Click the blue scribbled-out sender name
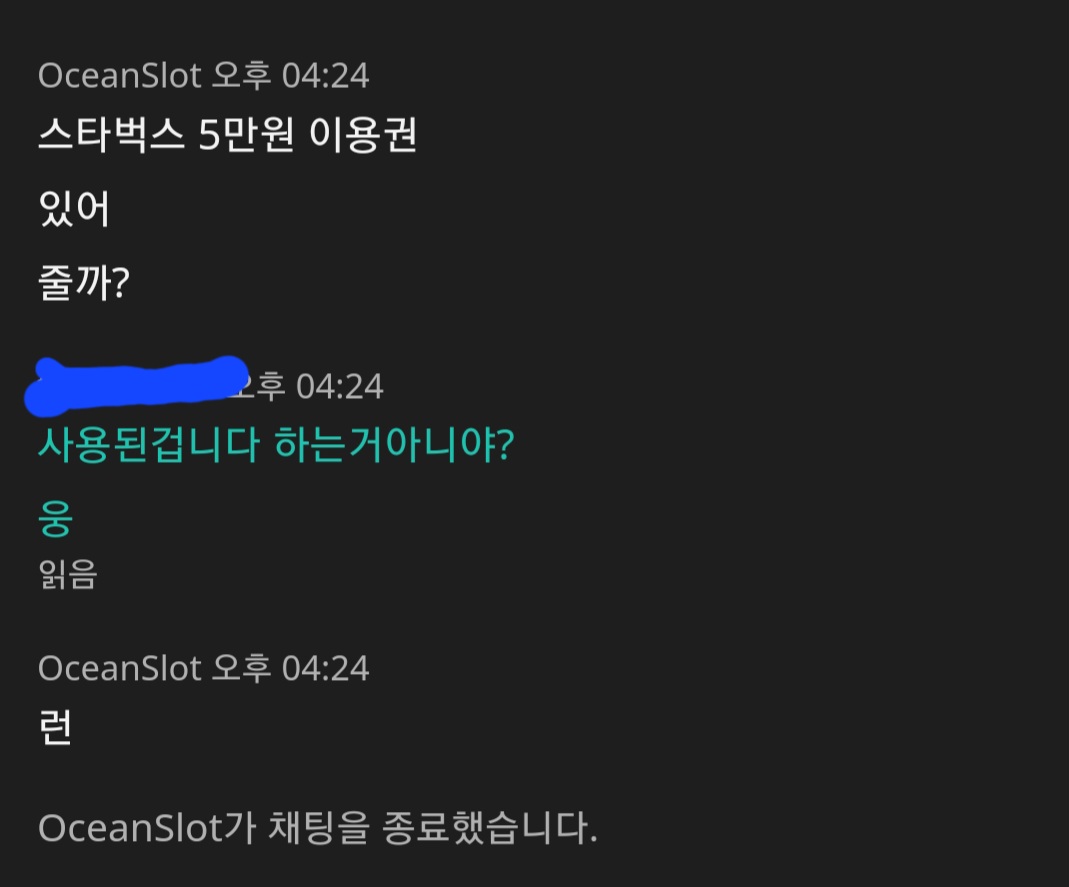1069x887 pixels. click(136, 385)
